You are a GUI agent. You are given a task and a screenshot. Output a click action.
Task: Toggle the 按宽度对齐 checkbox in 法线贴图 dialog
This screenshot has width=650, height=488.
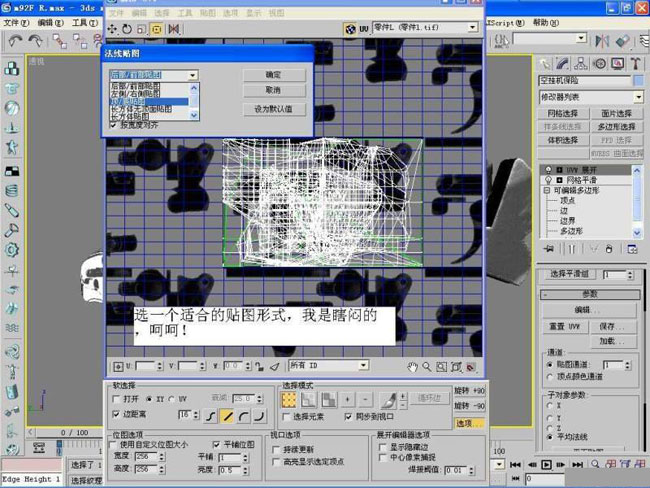pyautogui.click(x=113, y=125)
